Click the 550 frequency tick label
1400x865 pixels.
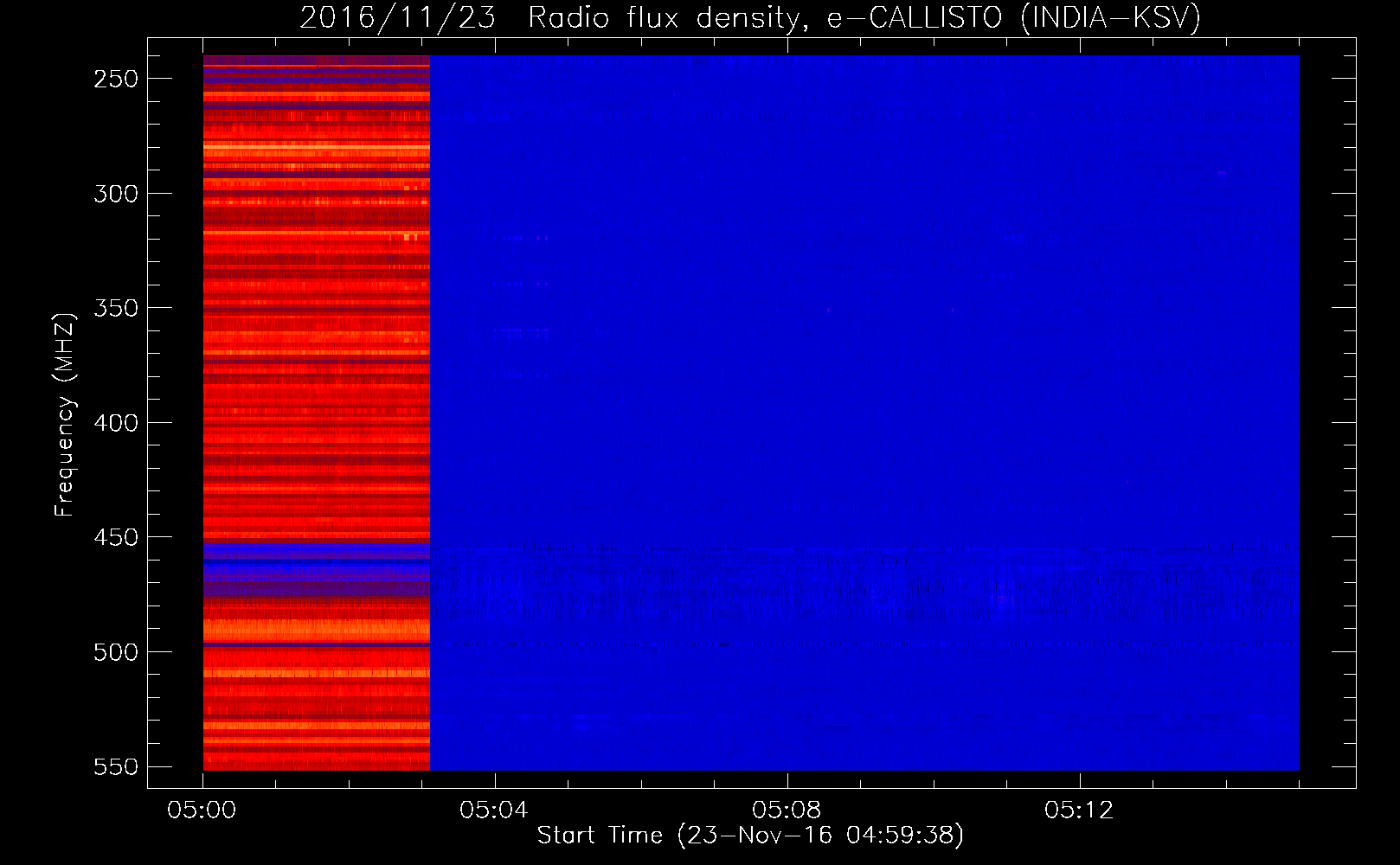click(116, 767)
